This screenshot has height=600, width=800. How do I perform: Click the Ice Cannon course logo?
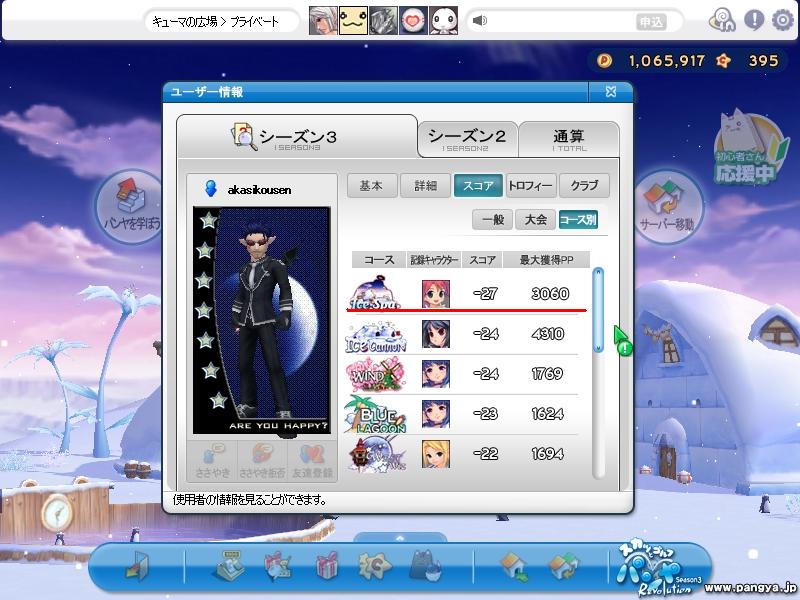[377, 337]
